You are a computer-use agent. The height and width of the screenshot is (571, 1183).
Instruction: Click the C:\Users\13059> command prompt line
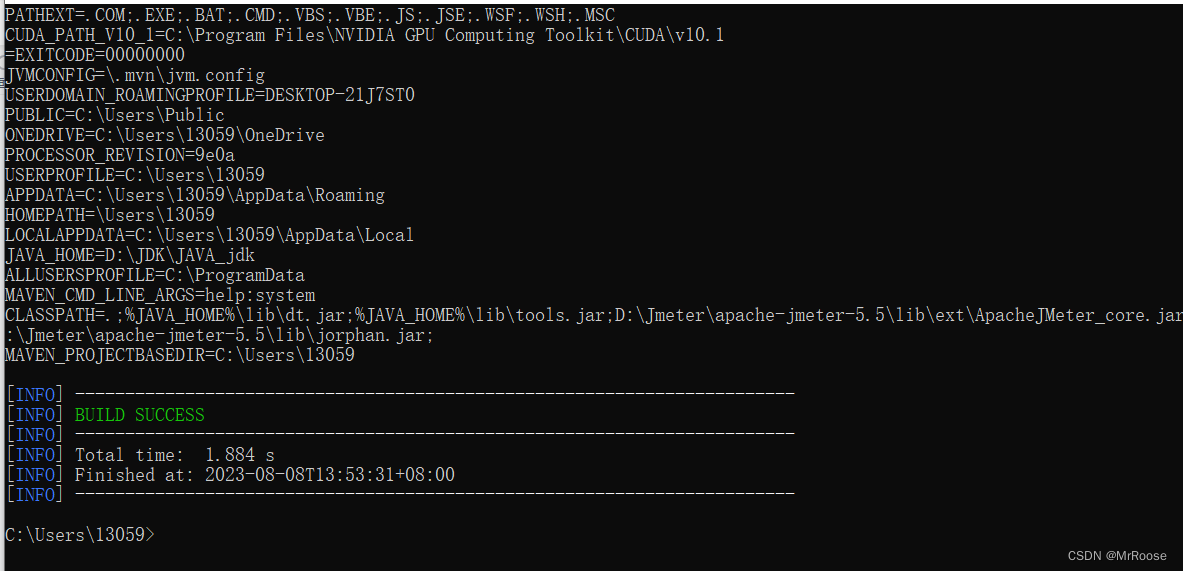[79, 536]
